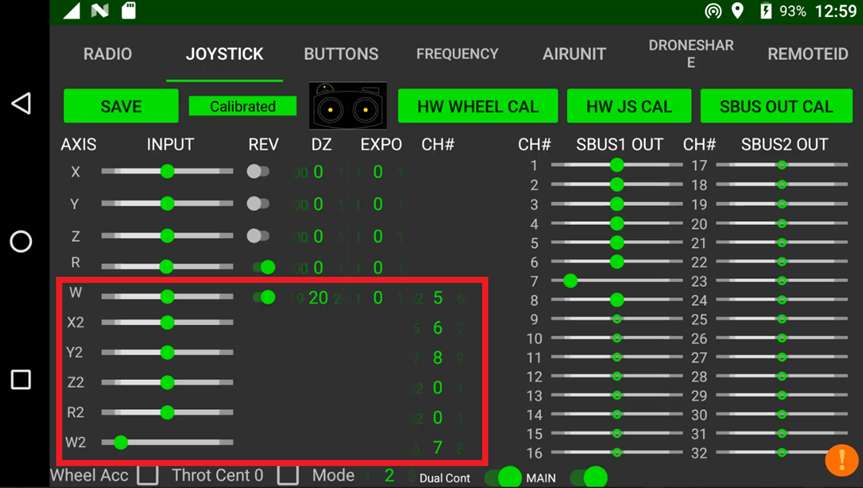Tap the battery indicator in status bar
The image size is (863, 488).
coord(765,12)
